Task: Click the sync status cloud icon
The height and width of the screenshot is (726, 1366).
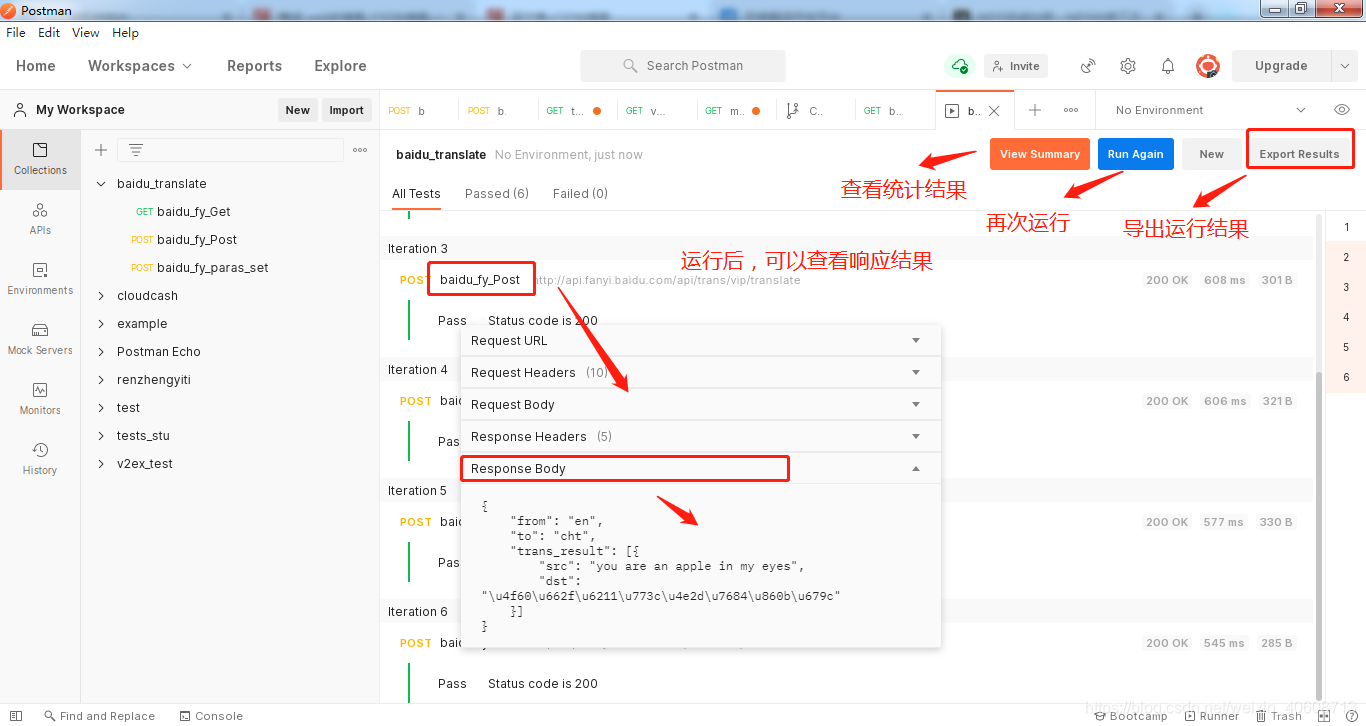Action: pos(960,66)
